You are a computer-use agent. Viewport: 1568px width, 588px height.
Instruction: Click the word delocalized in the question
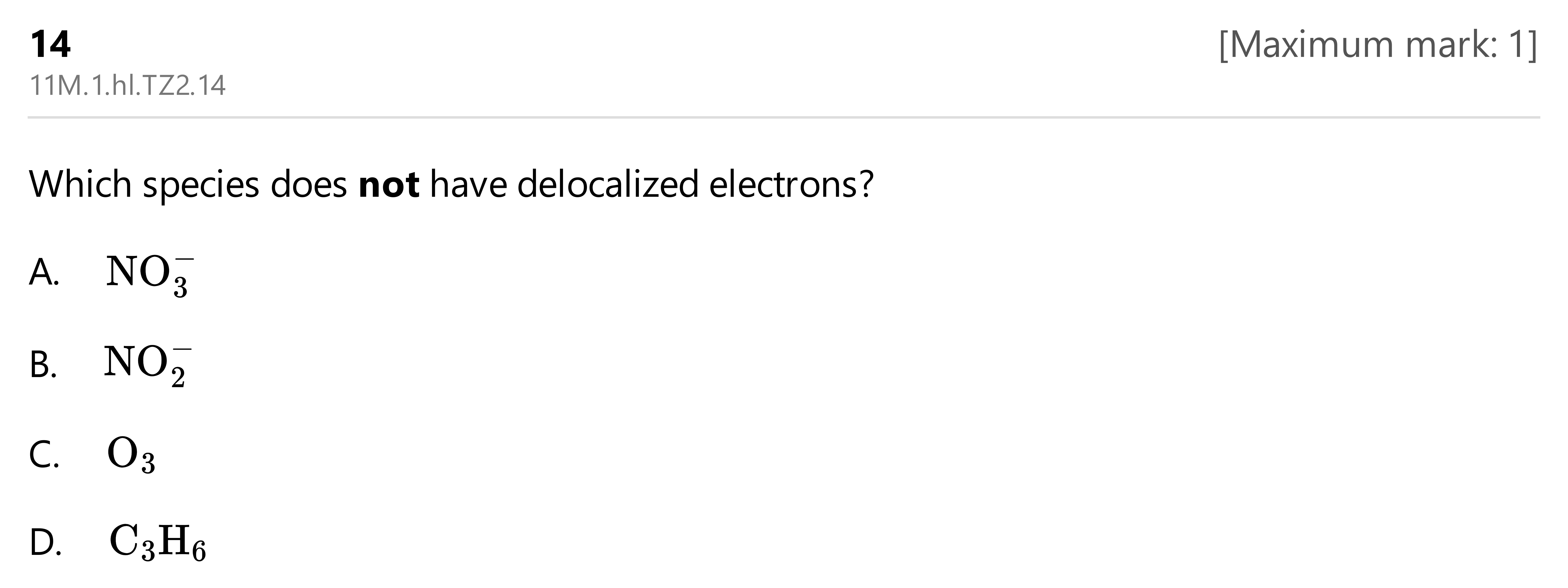click(x=608, y=184)
